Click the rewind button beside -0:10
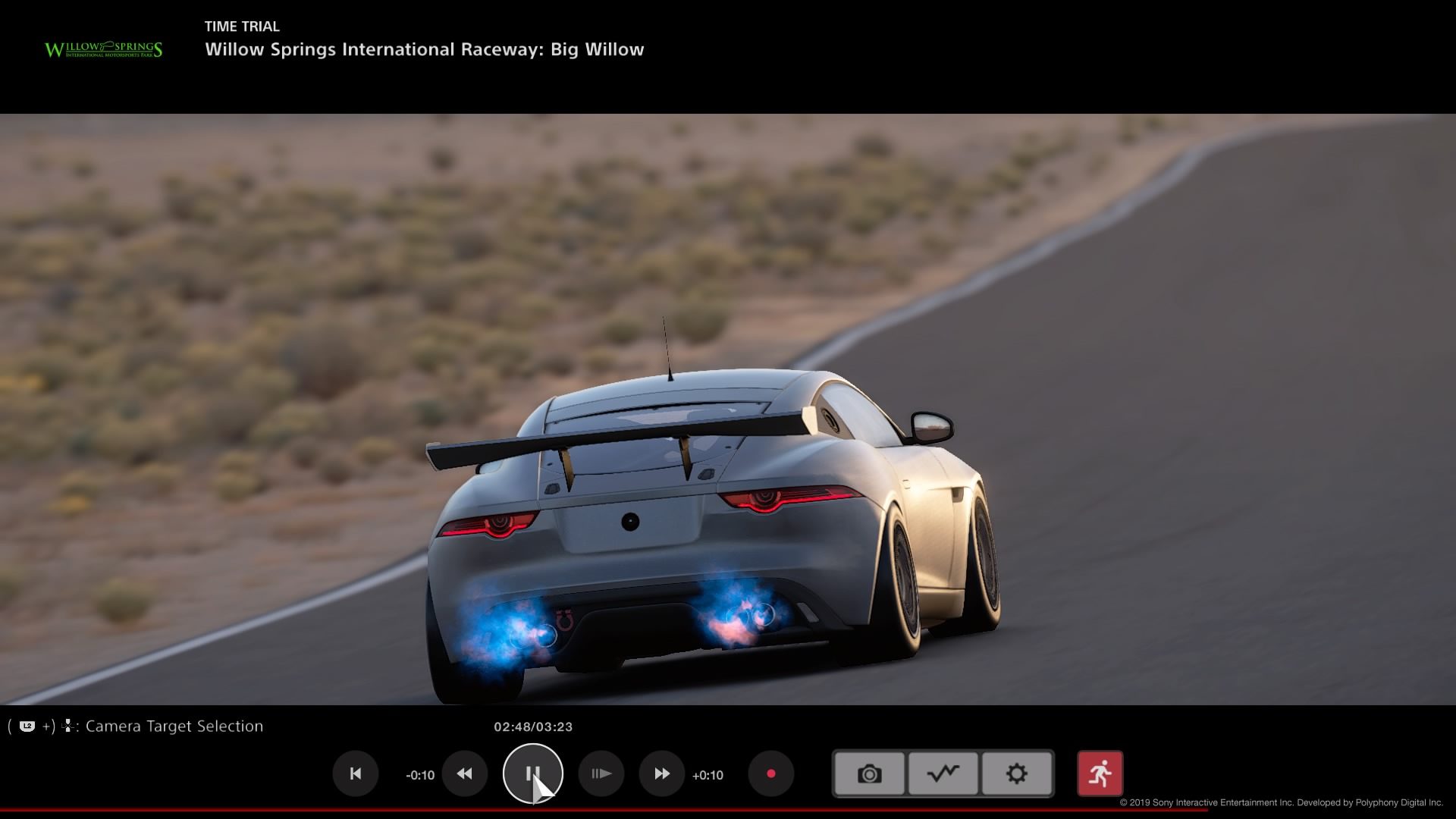1456x819 pixels. click(464, 773)
